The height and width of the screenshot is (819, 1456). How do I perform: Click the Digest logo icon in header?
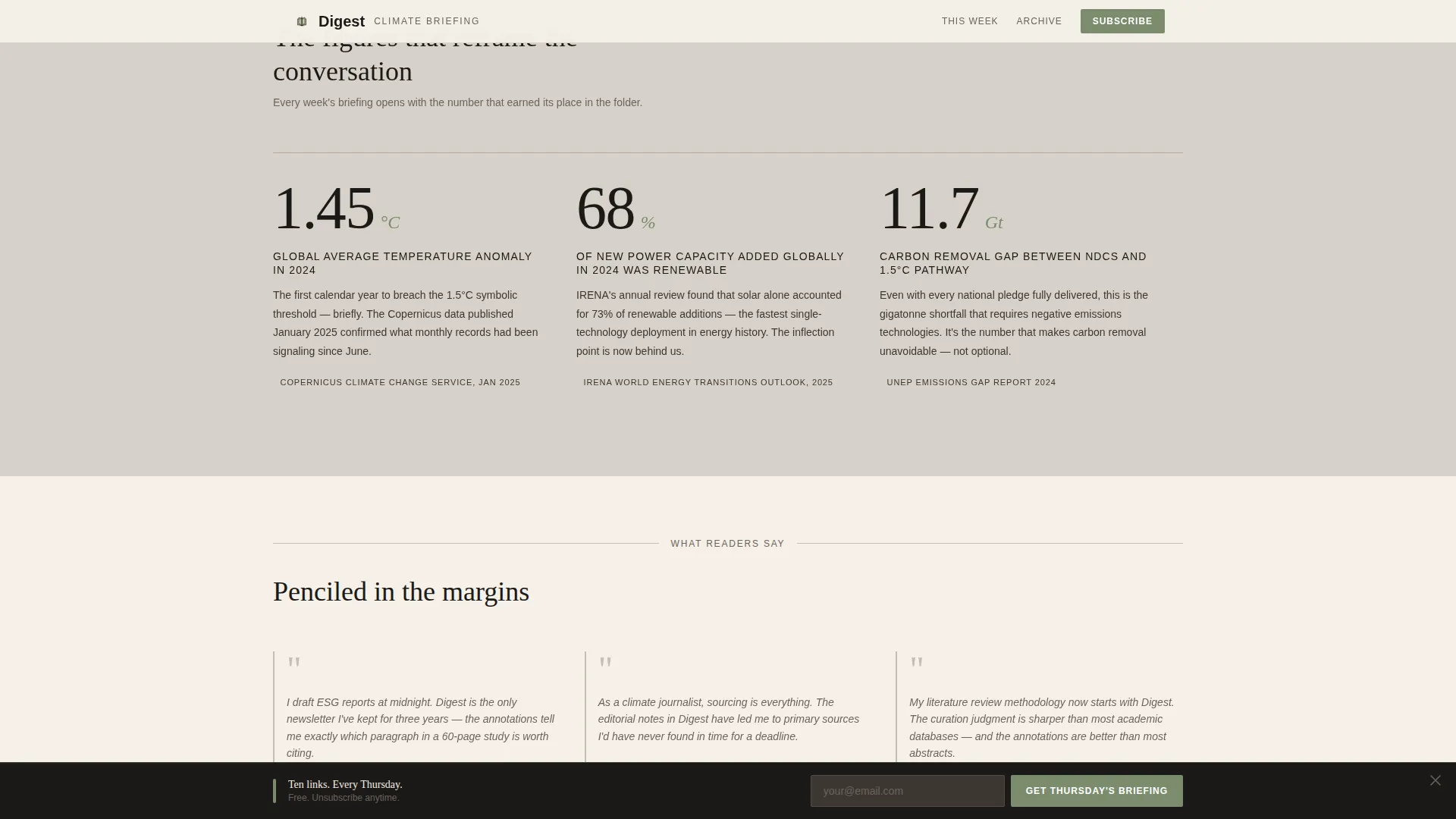(302, 21)
